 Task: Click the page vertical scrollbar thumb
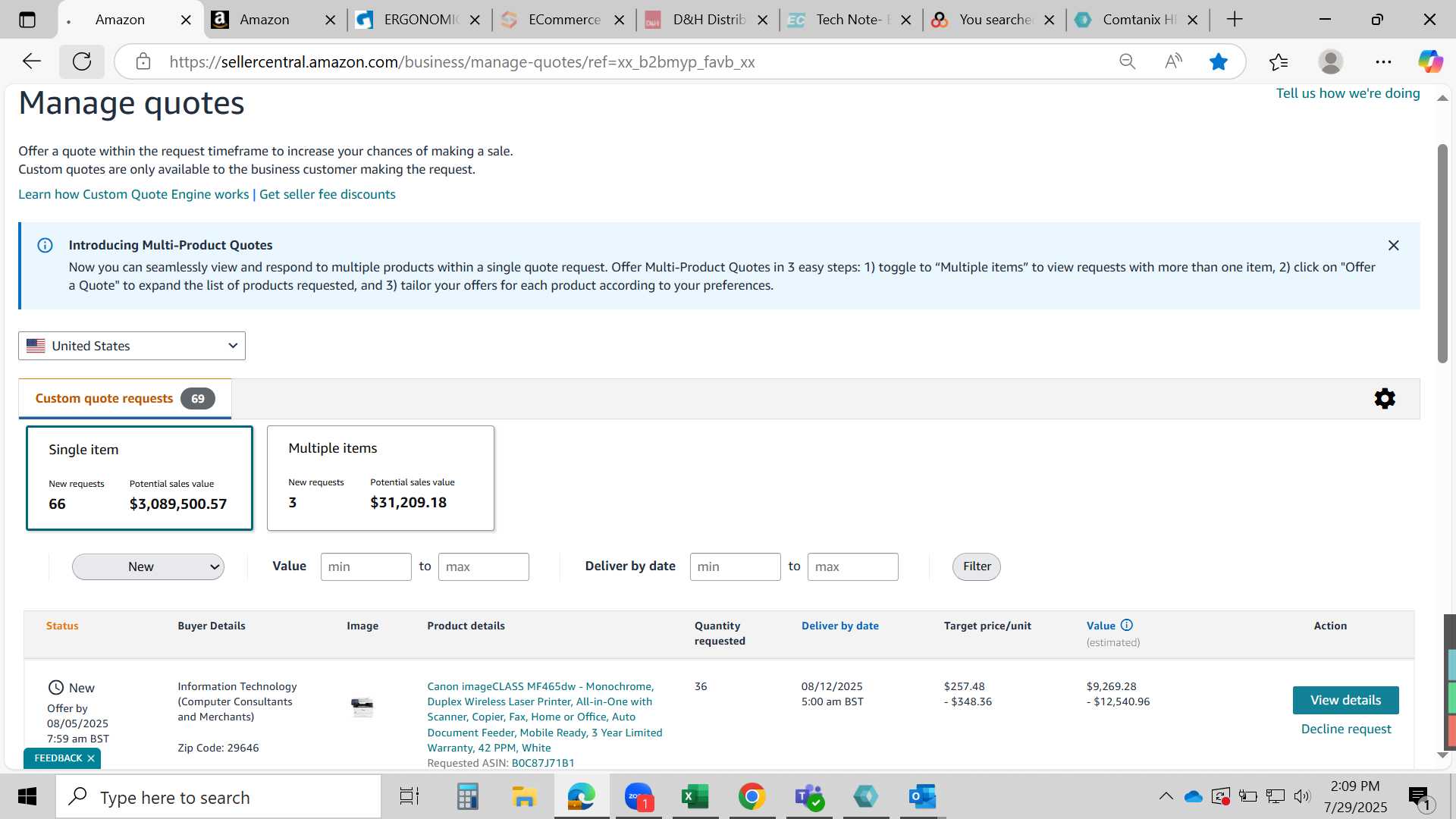[x=1442, y=253]
